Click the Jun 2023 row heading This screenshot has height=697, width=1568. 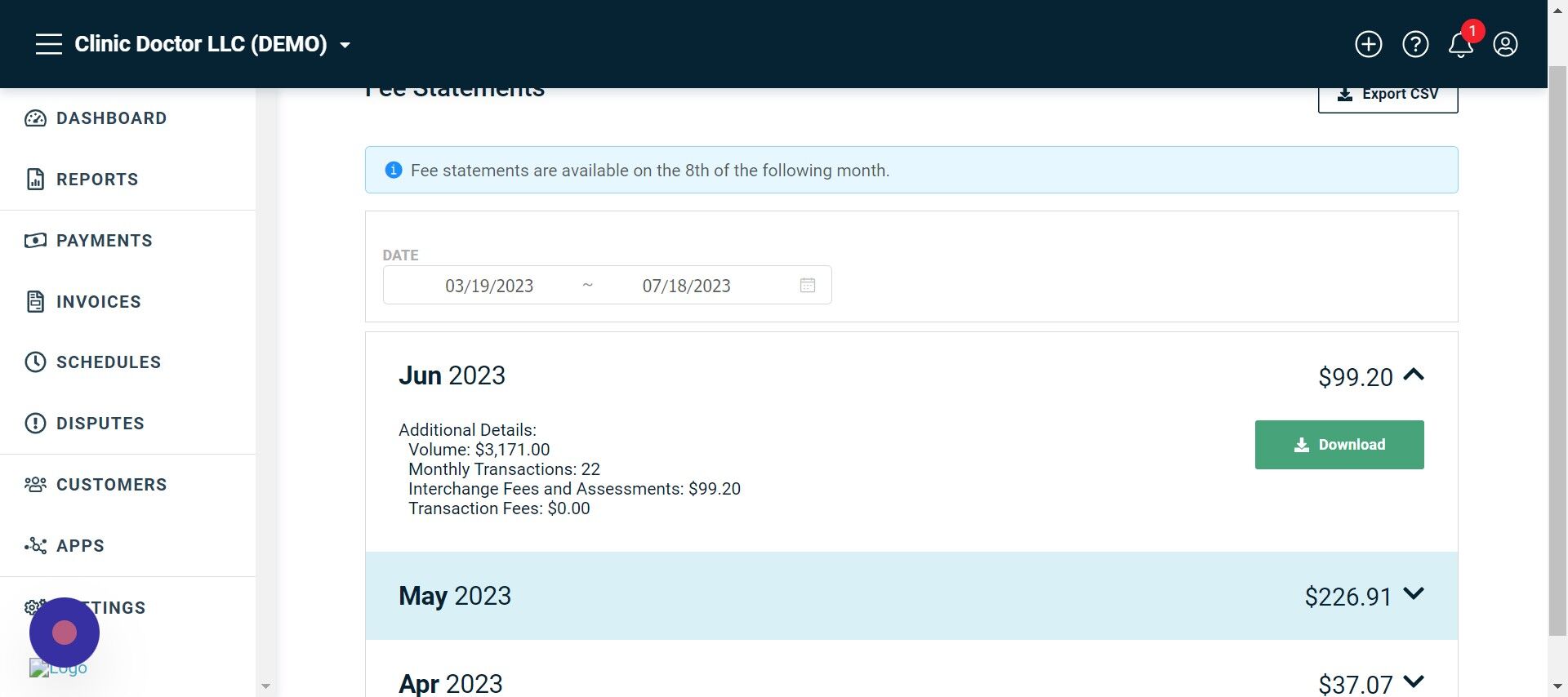pyautogui.click(x=452, y=375)
